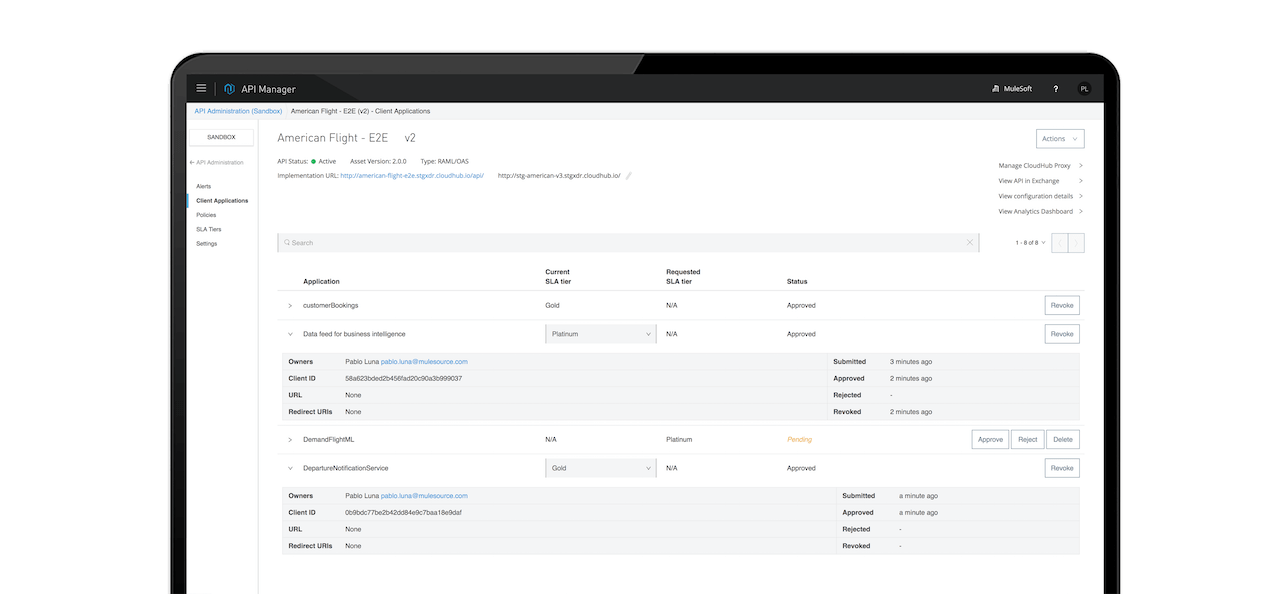
Task: Click View Analytics Dashboard
Action: (x=1040, y=211)
